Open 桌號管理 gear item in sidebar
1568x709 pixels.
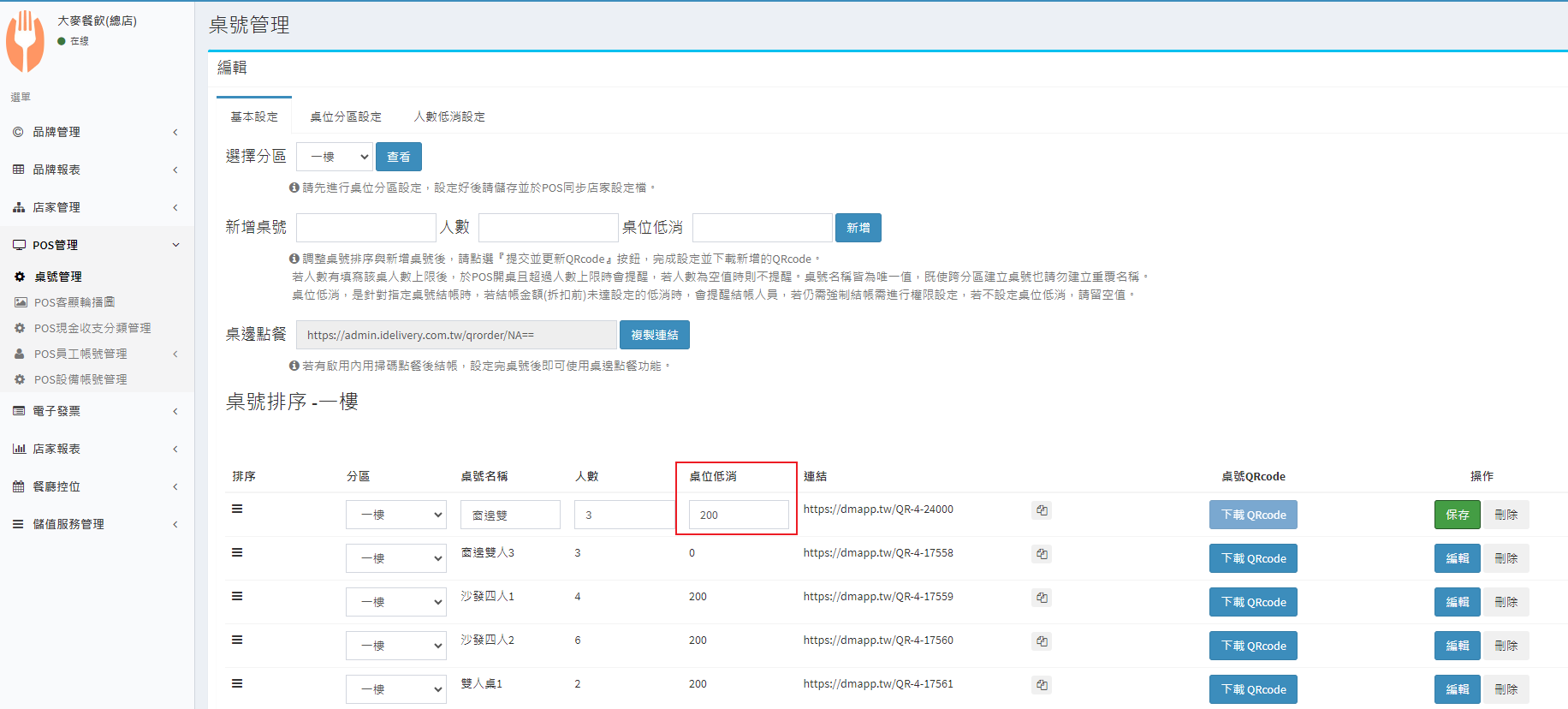click(x=57, y=277)
